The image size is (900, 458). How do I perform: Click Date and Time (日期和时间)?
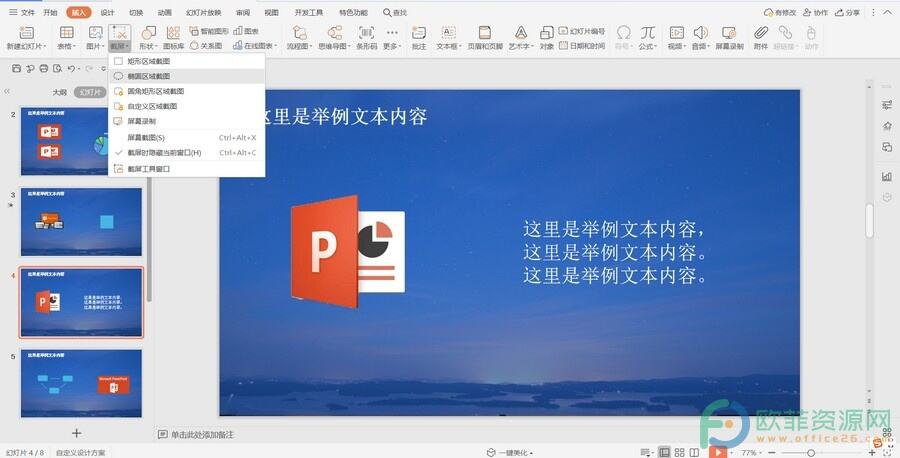pos(582,45)
